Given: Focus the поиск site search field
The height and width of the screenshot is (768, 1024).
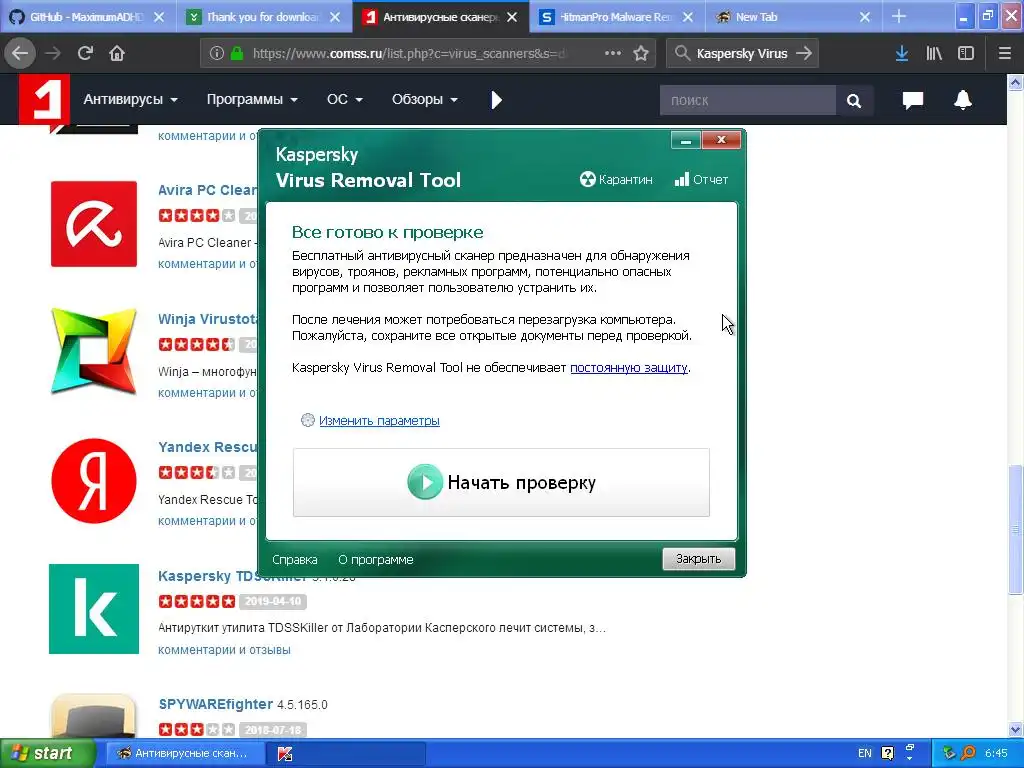Looking at the screenshot, I should pyautogui.click(x=748, y=100).
